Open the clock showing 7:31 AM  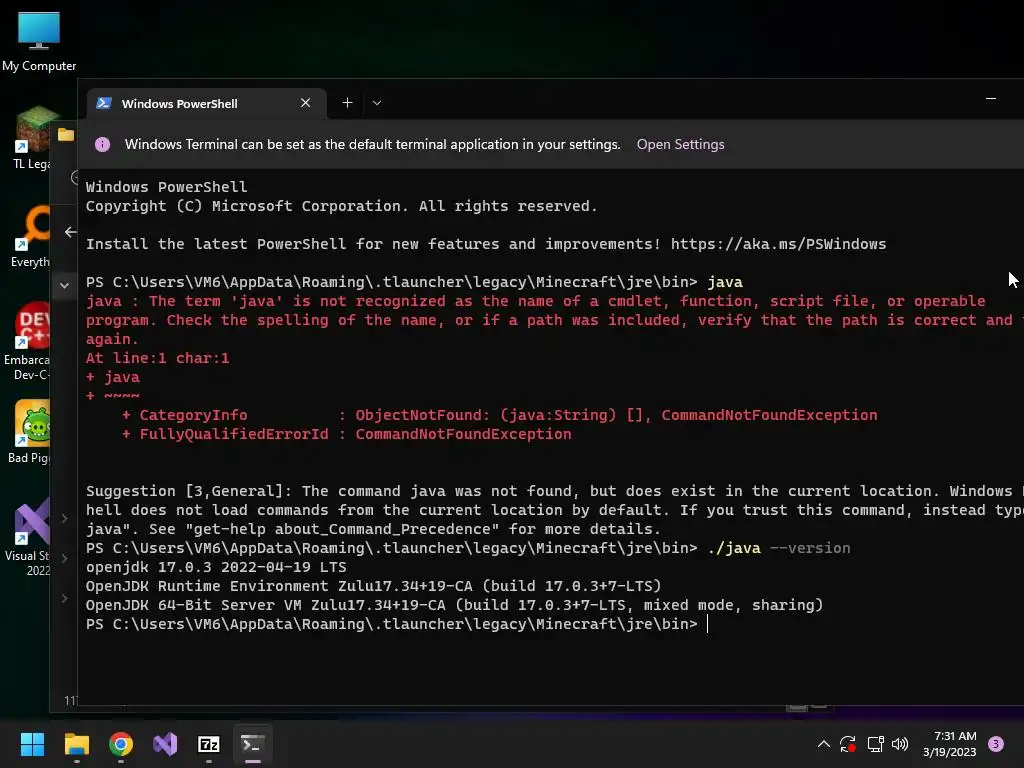click(950, 744)
